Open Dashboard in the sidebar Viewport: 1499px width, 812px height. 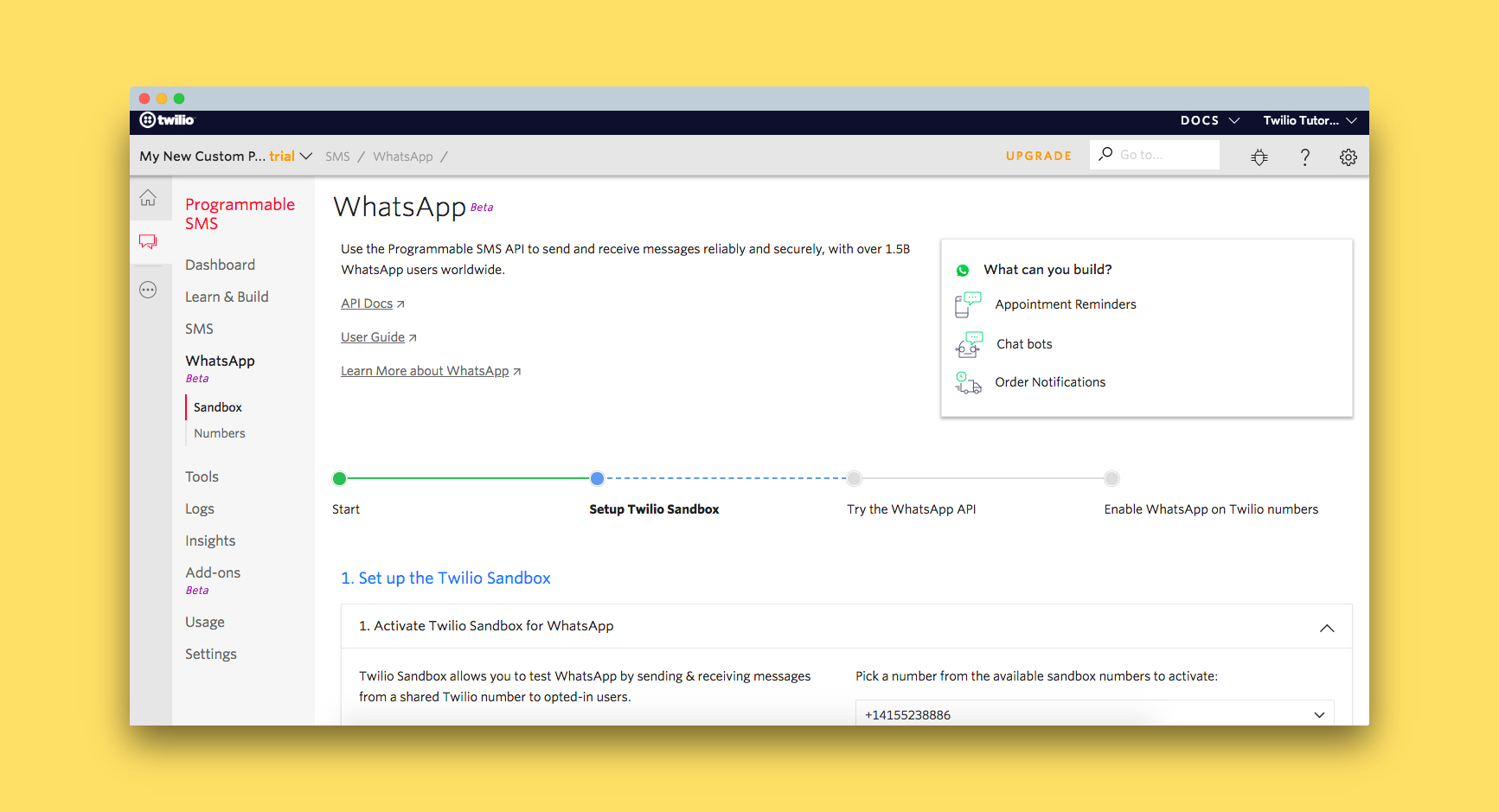click(220, 265)
